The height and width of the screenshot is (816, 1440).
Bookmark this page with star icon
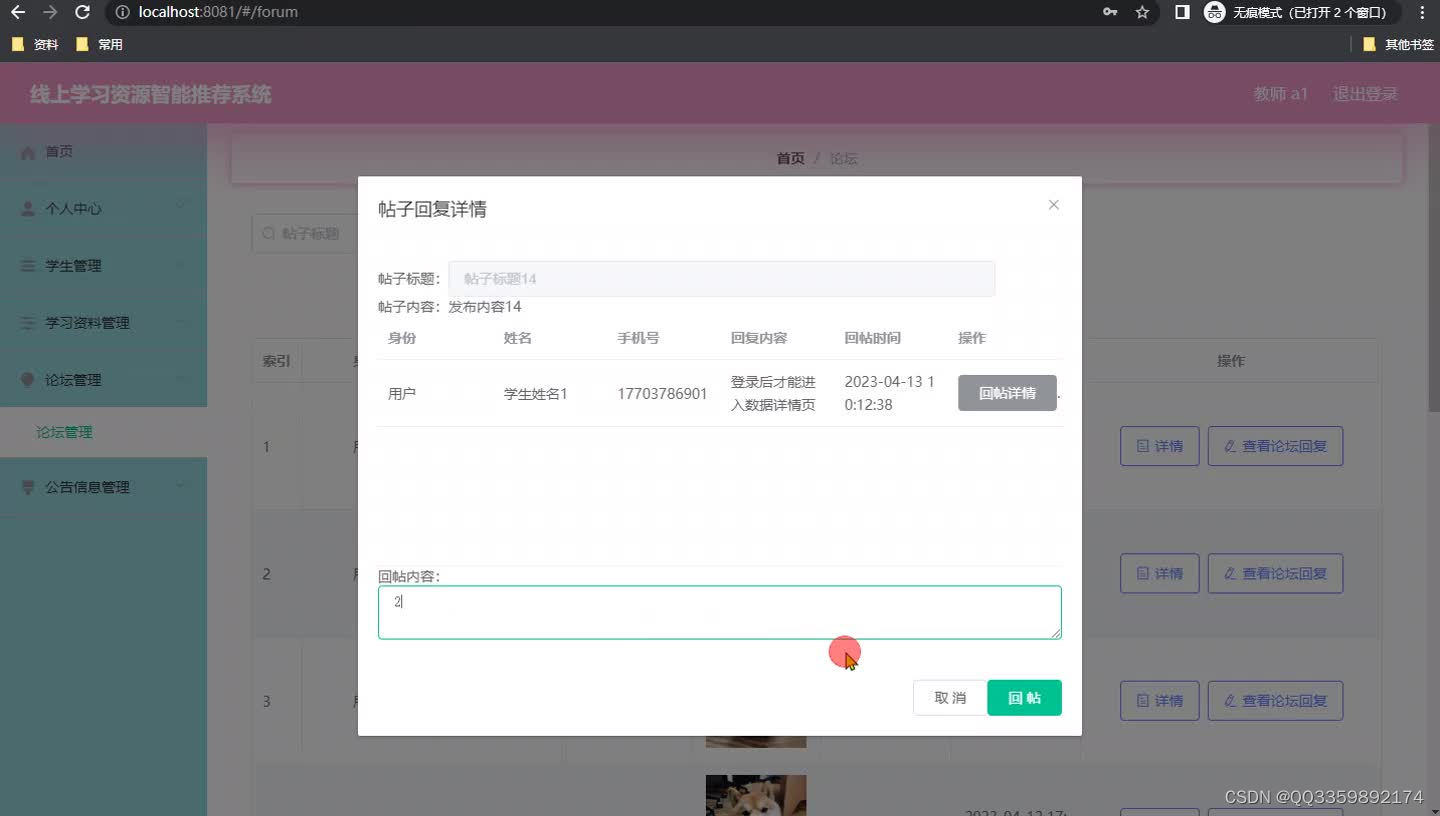pyautogui.click(x=1142, y=13)
